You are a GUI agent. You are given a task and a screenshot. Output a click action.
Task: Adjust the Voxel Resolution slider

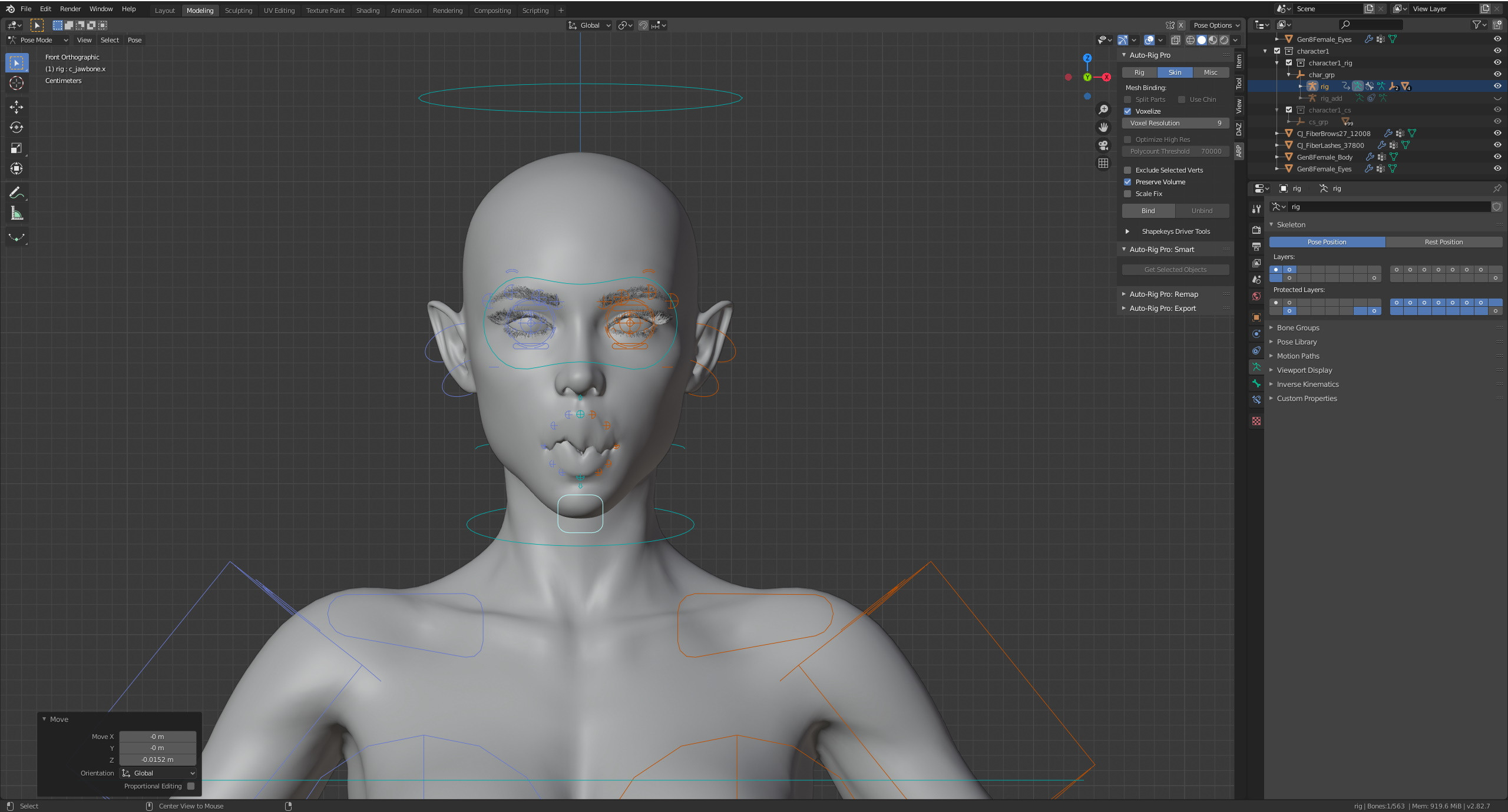pyautogui.click(x=1175, y=123)
